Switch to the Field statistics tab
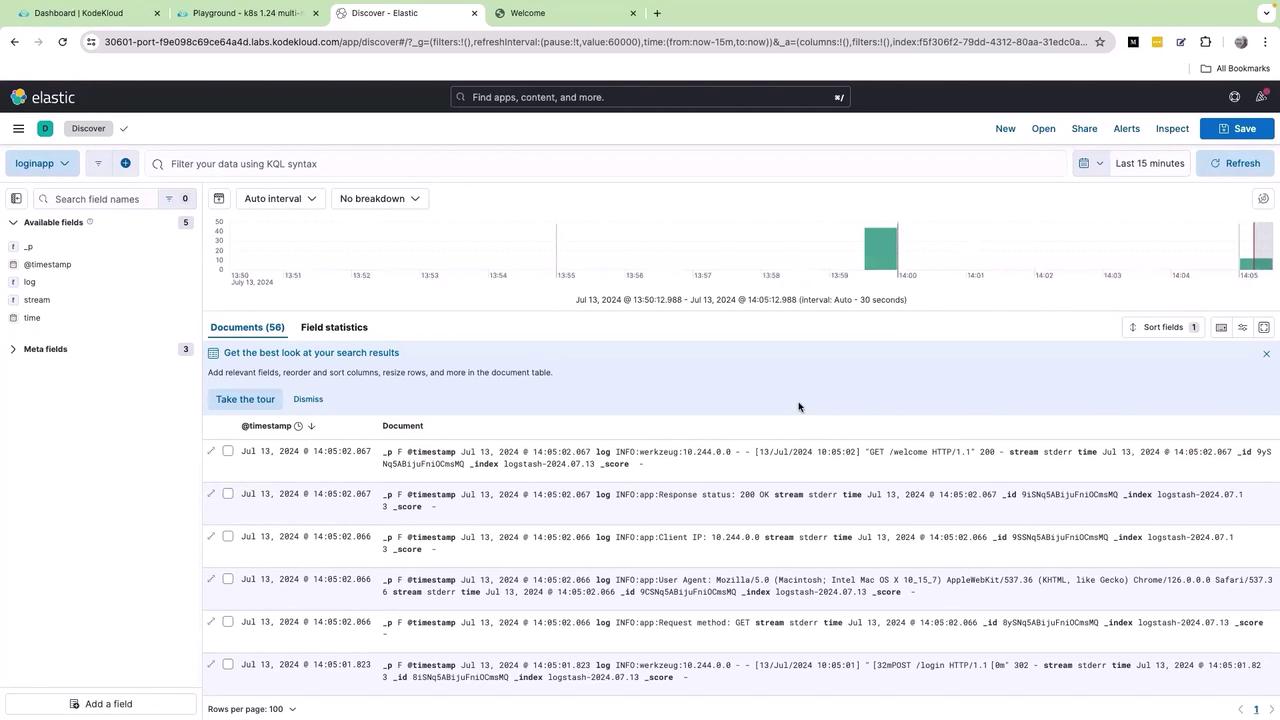This screenshot has width=1280, height=720. pyautogui.click(x=334, y=327)
